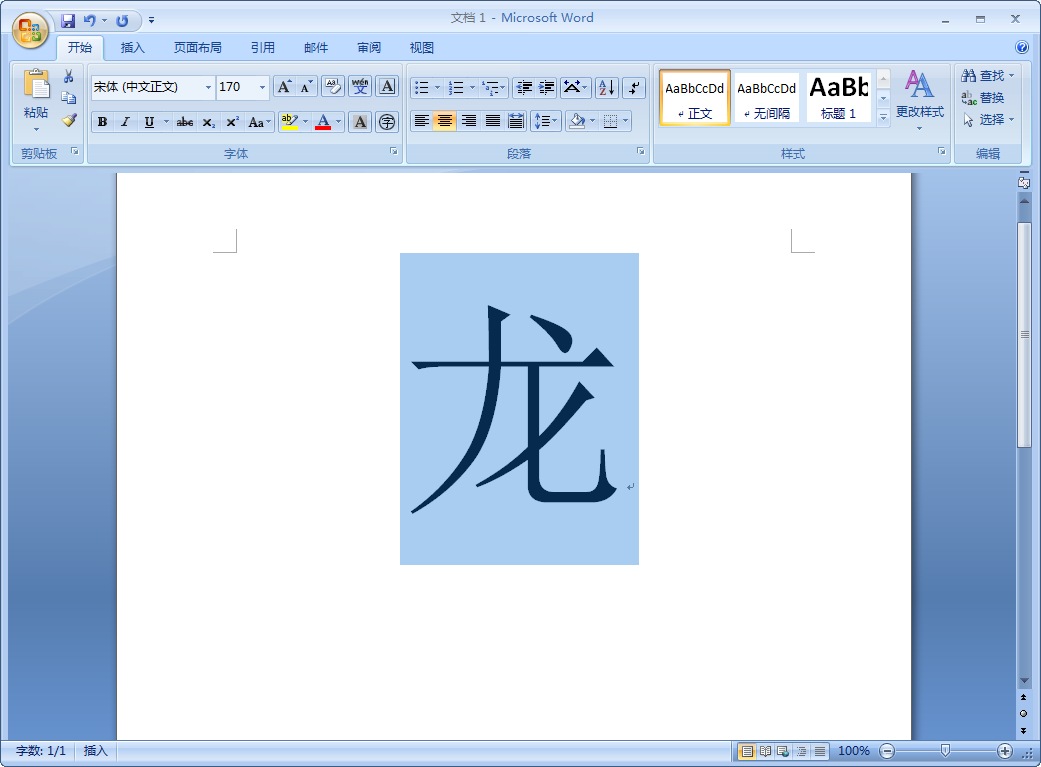Open the font name dropdown

(x=208, y=88)
